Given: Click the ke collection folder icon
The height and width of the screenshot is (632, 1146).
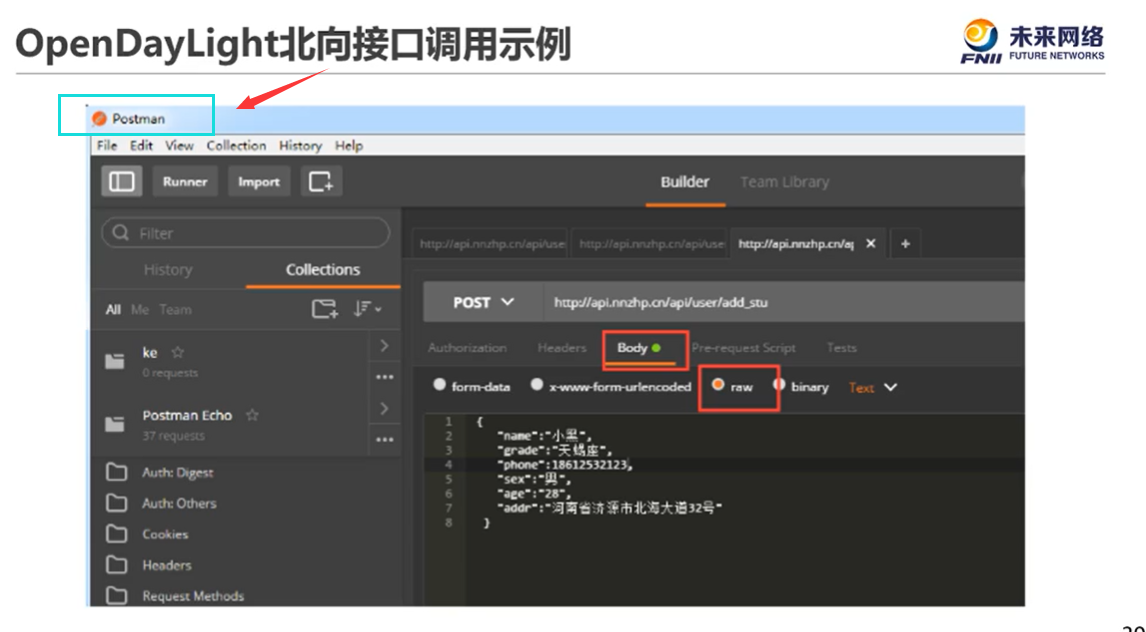Looking at the screenshot, I should (x=115, y=361).
